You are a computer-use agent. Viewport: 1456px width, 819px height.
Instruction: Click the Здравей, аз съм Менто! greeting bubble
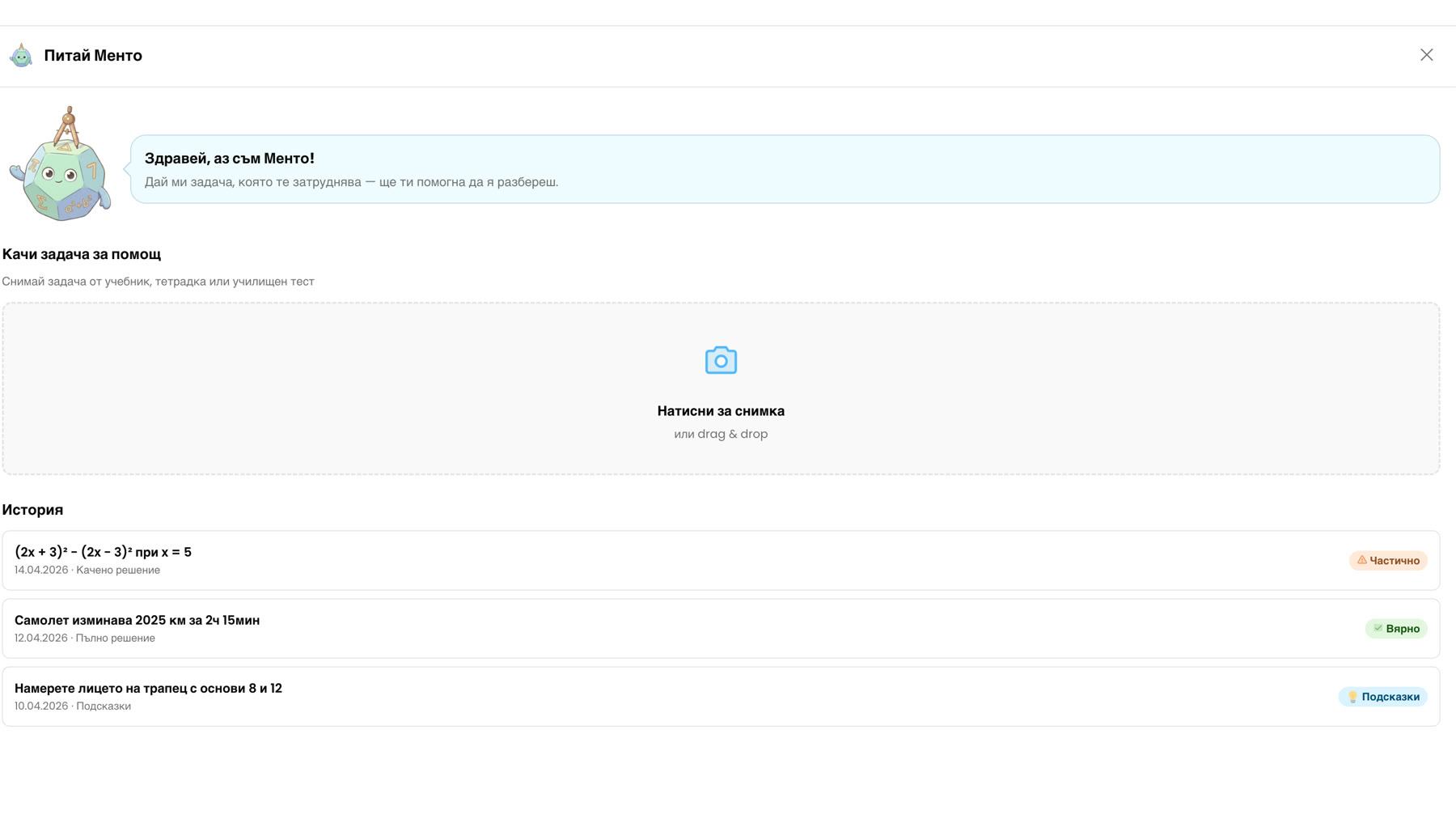point(785,169)
